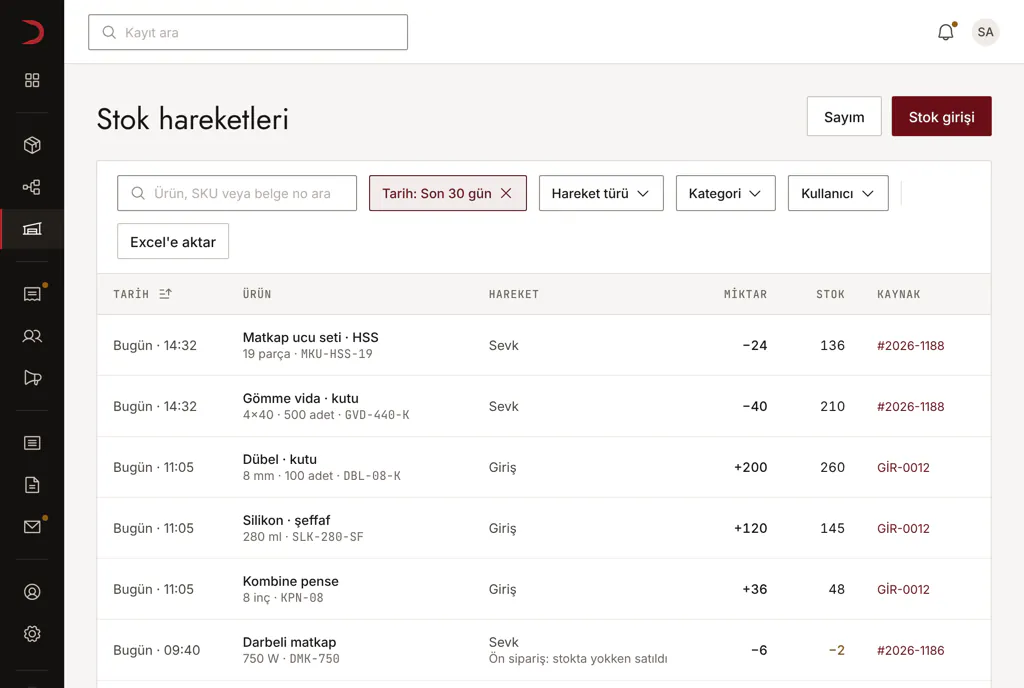Click the 'Tarih: Son 30 gün' filter chip label

pyautogui.click(x=436, y=193)
